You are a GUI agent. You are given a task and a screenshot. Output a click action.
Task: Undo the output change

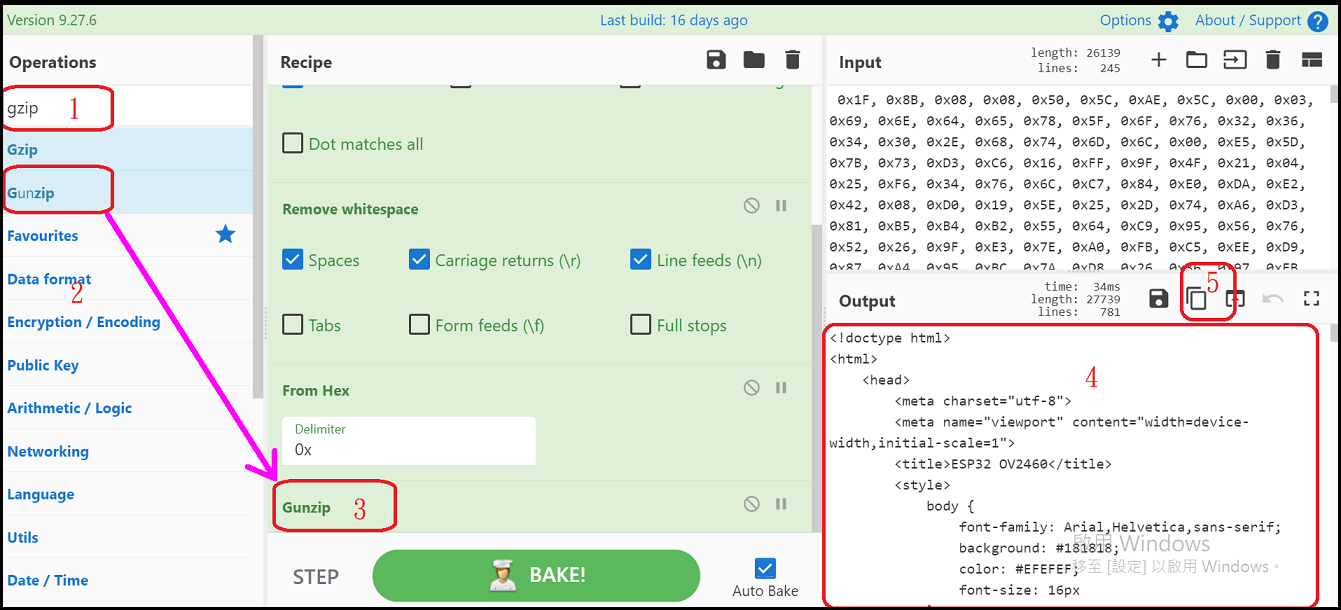coord(1273,298)
